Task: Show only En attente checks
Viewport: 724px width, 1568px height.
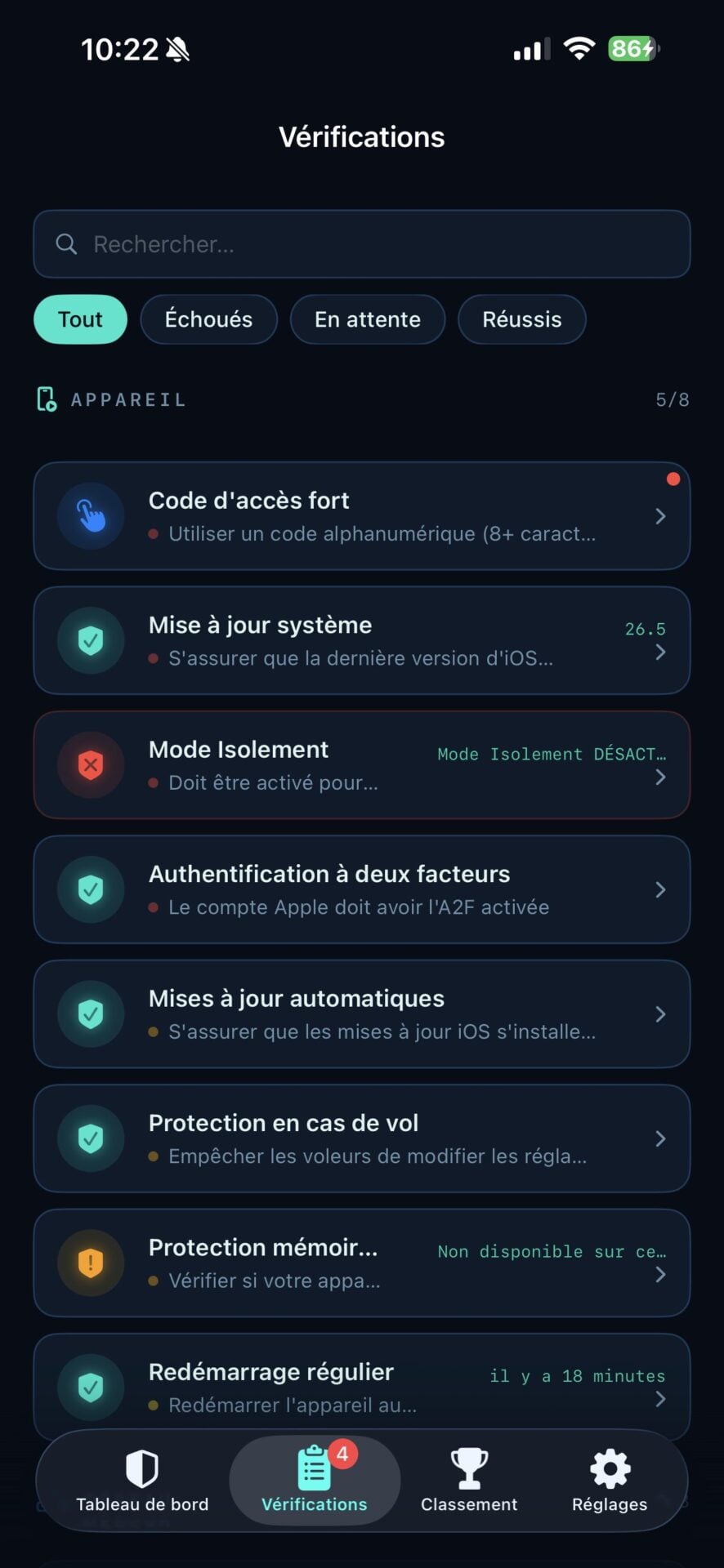Action: 368,319
